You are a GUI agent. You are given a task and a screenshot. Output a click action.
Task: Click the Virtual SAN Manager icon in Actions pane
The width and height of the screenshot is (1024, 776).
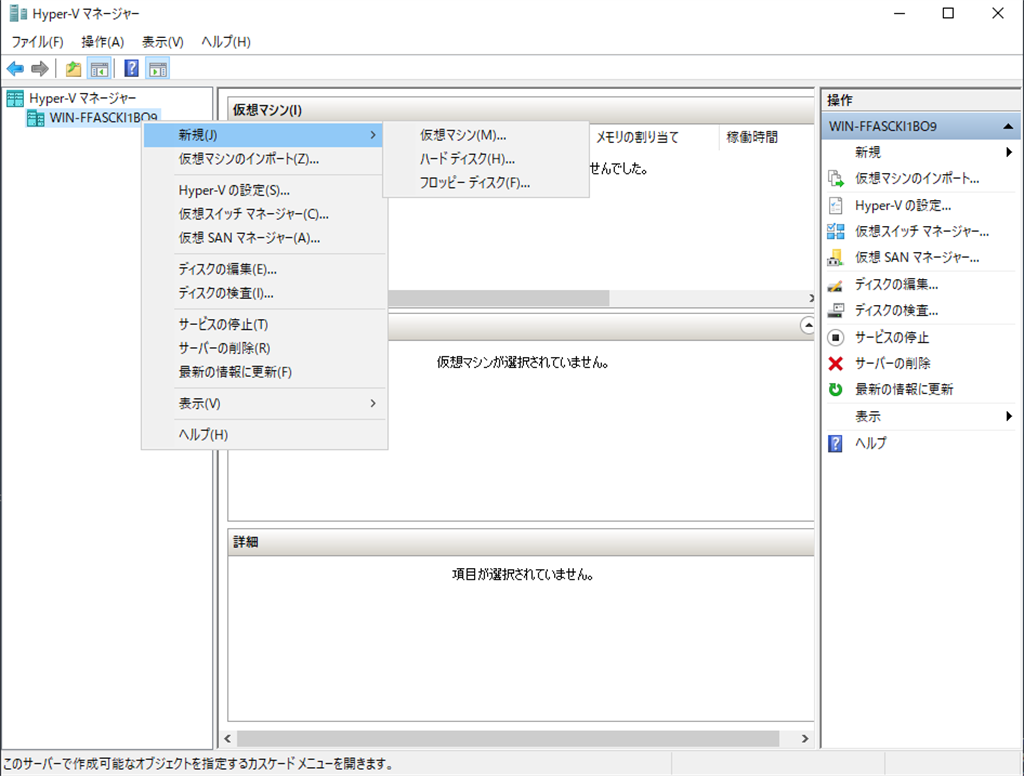click(836, 257)
